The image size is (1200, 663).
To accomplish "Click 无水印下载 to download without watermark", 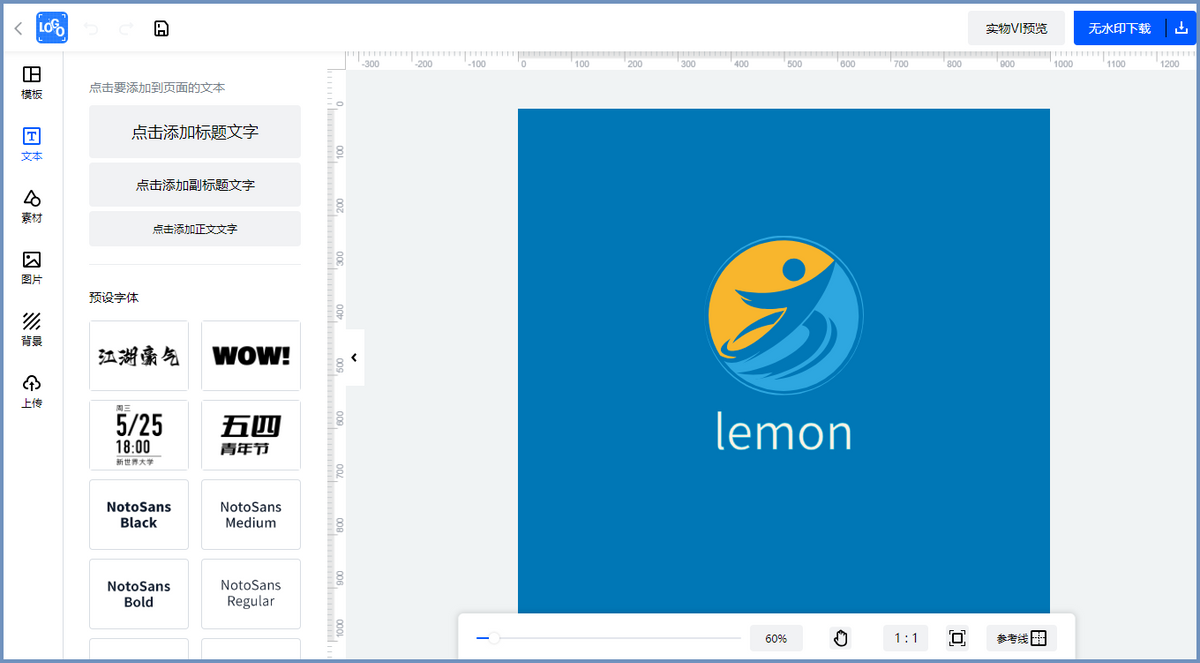I will (x=1119, y=28).
